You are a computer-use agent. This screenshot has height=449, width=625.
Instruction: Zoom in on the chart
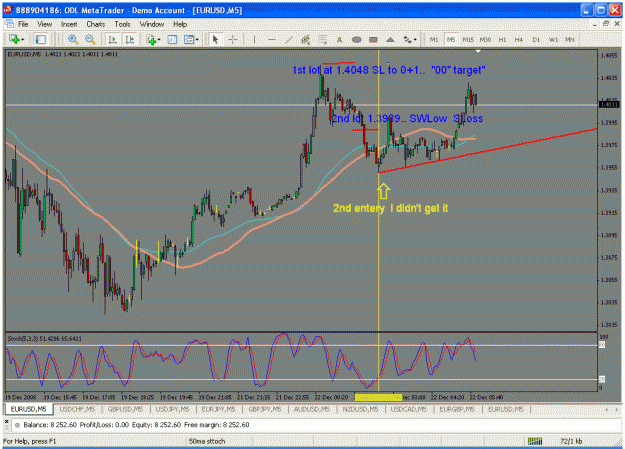(73, 39)
